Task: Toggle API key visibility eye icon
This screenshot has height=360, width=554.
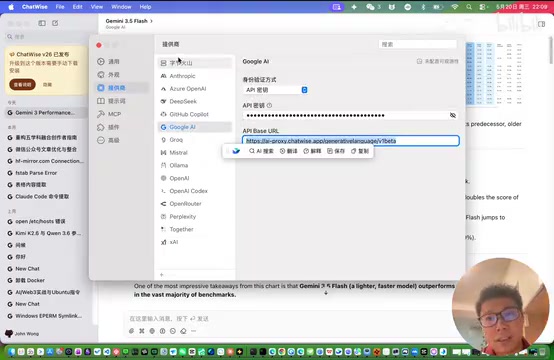Action: (x=453, y=115)
